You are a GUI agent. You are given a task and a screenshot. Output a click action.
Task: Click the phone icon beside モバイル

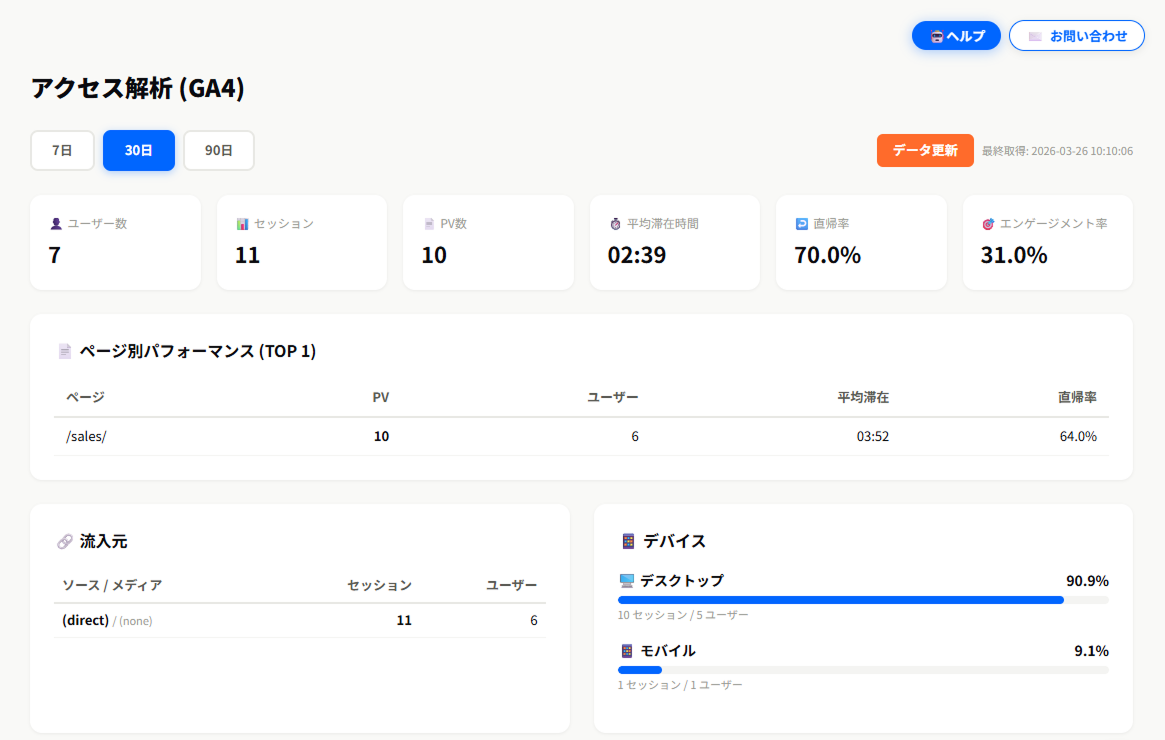pos(627,651)
